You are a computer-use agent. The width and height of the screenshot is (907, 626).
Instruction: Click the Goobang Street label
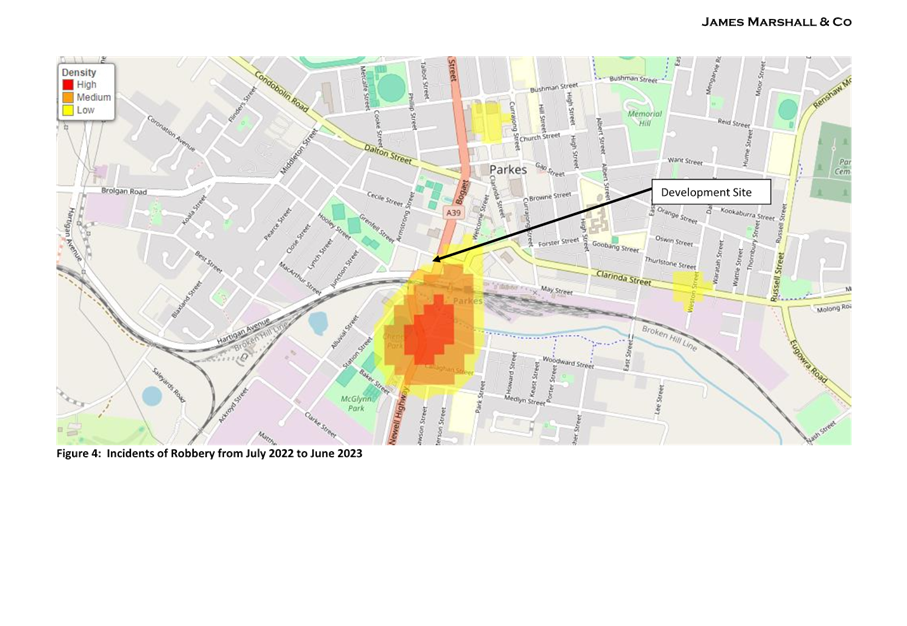click(x=615, y=247)
